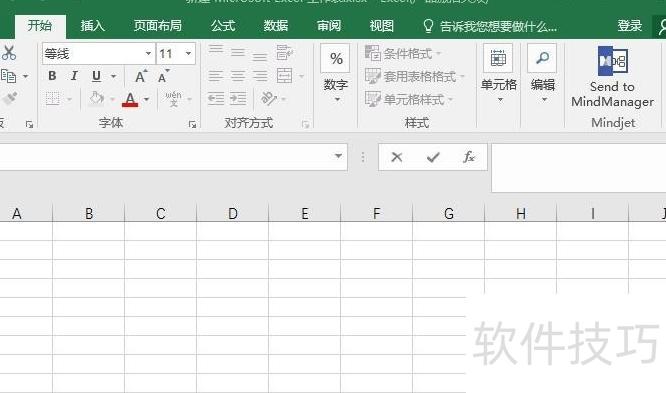Switch to the 公式 tab

point(223,26)
